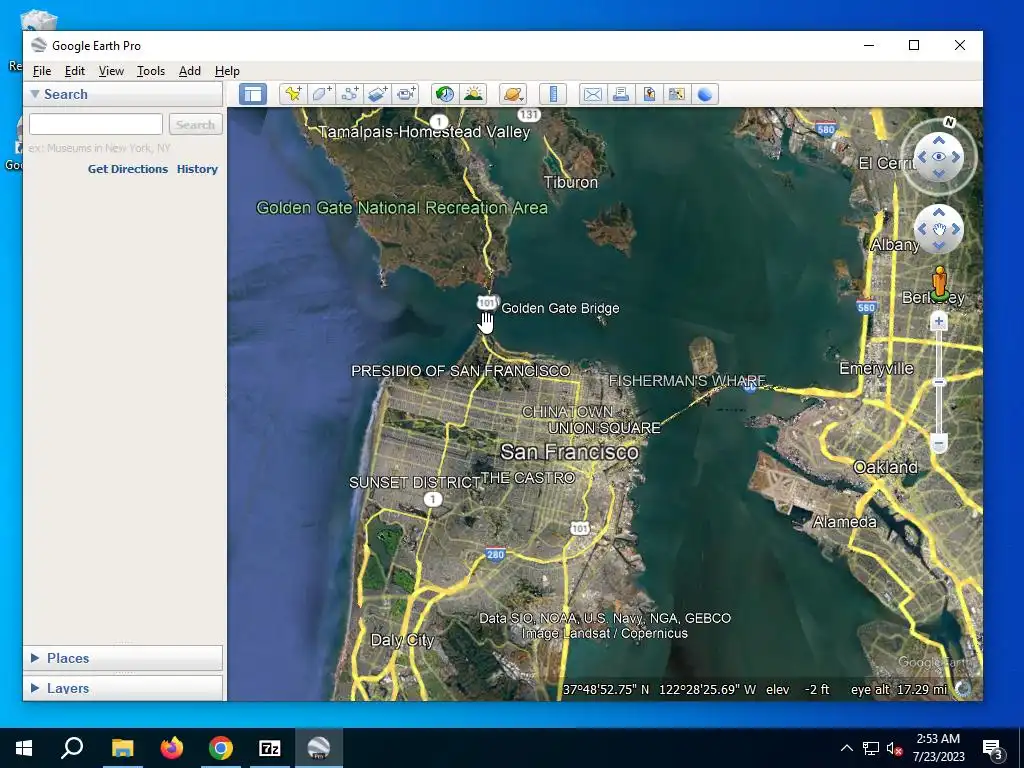Open File Explorer from taskbar
Viewport: 1024px width, 768px height.
[x=122, y=748]
